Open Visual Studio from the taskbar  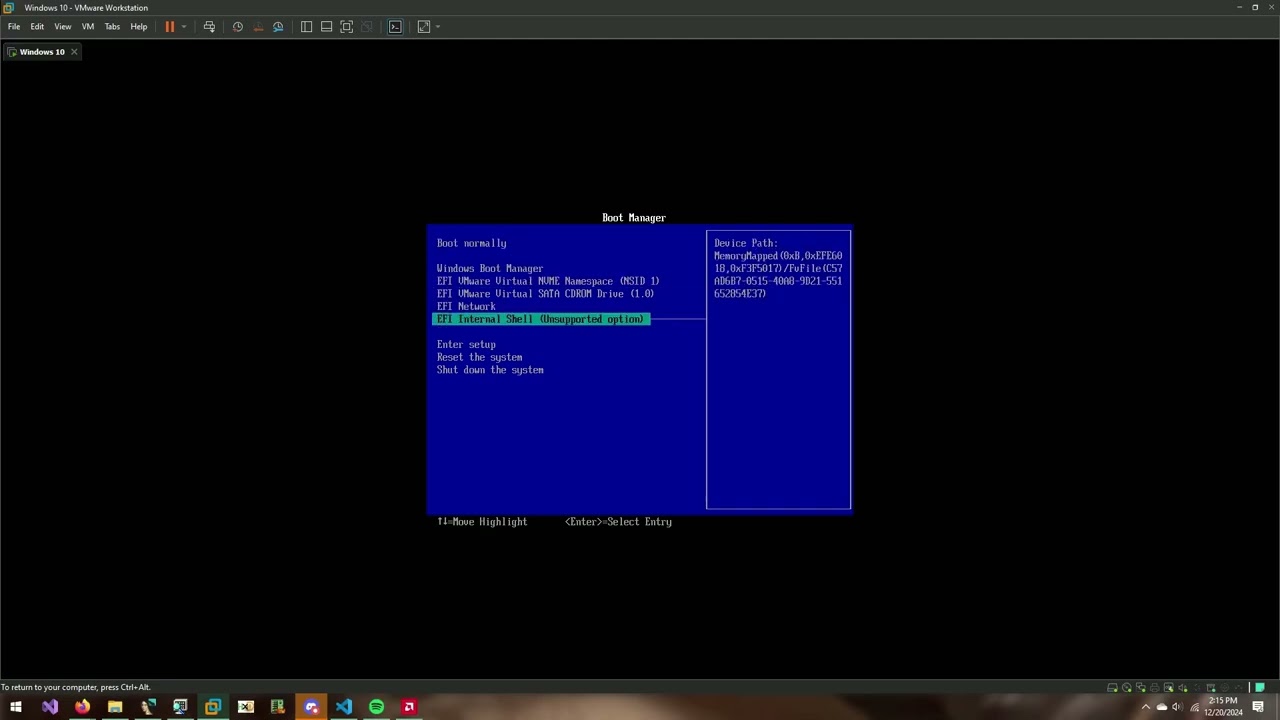click(50, 707)
